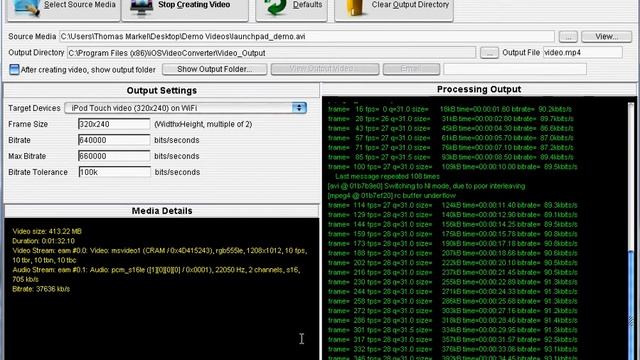Toggle show output folder after creating video
Viewport: 640px width, 360px height.
(14, 69)
